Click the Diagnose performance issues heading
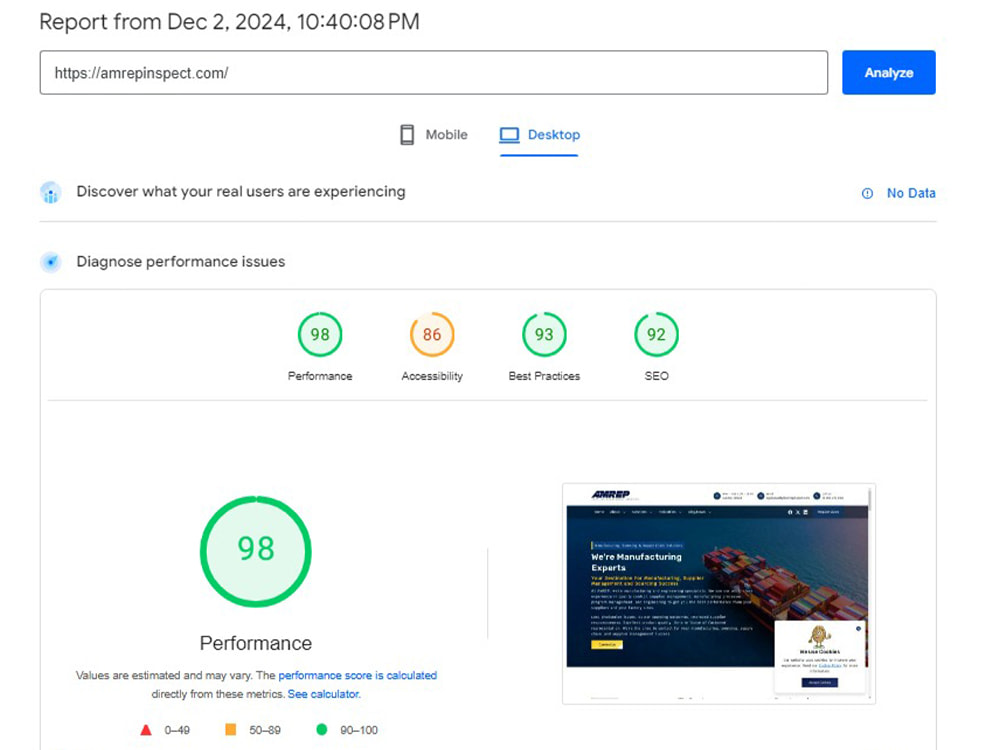The image size is (1000, 750). coord(180,261)
